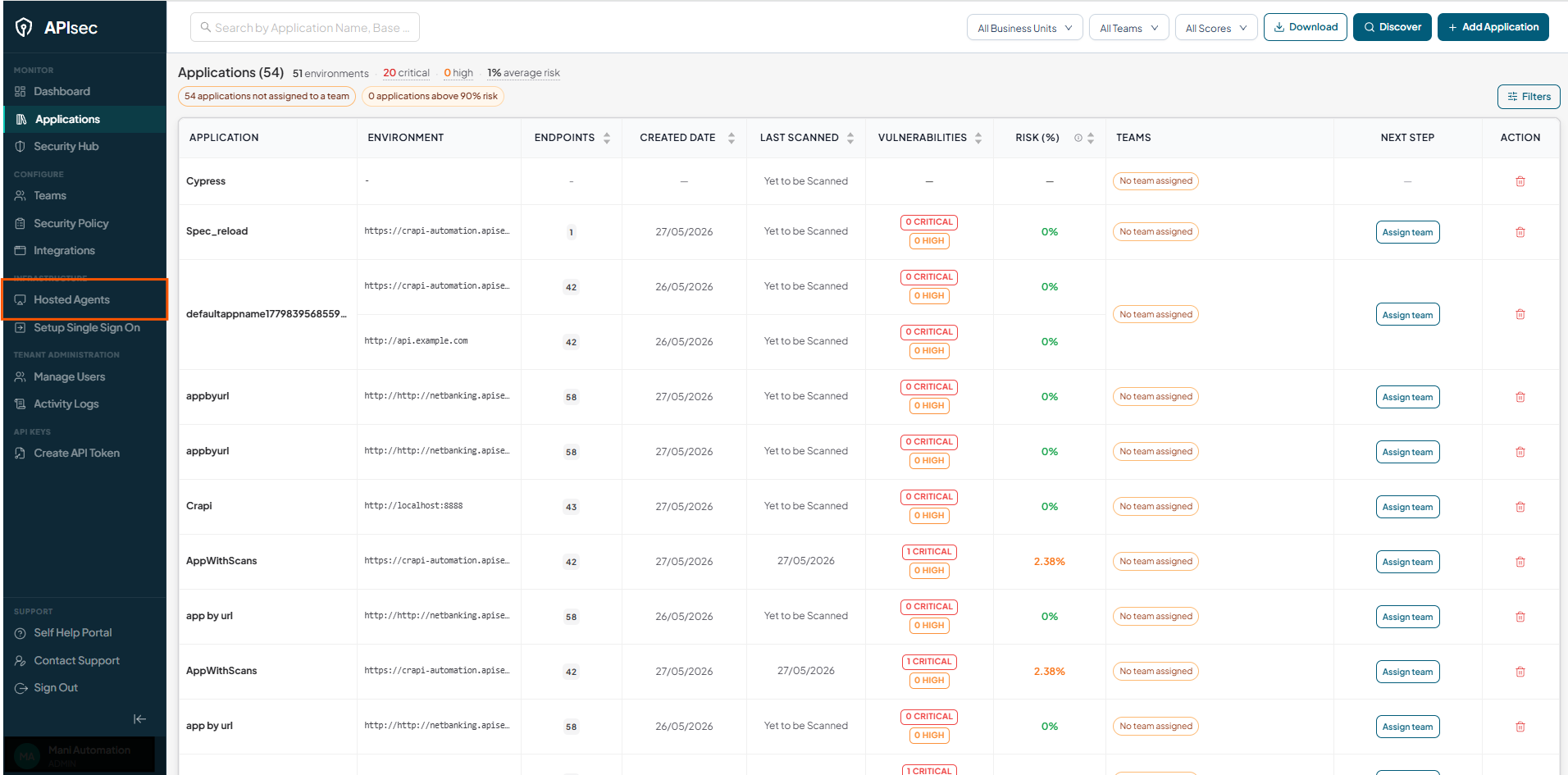The image size is (1568, 775).
Task: Click the Teams people icon
Action: click(x=21, y=196)
